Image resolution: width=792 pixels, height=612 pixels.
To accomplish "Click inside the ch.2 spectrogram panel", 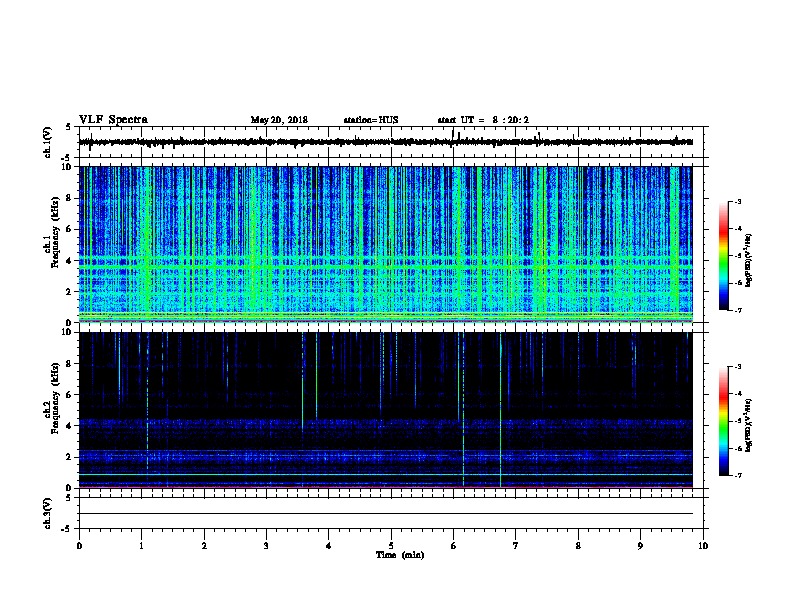I will 386,410.
